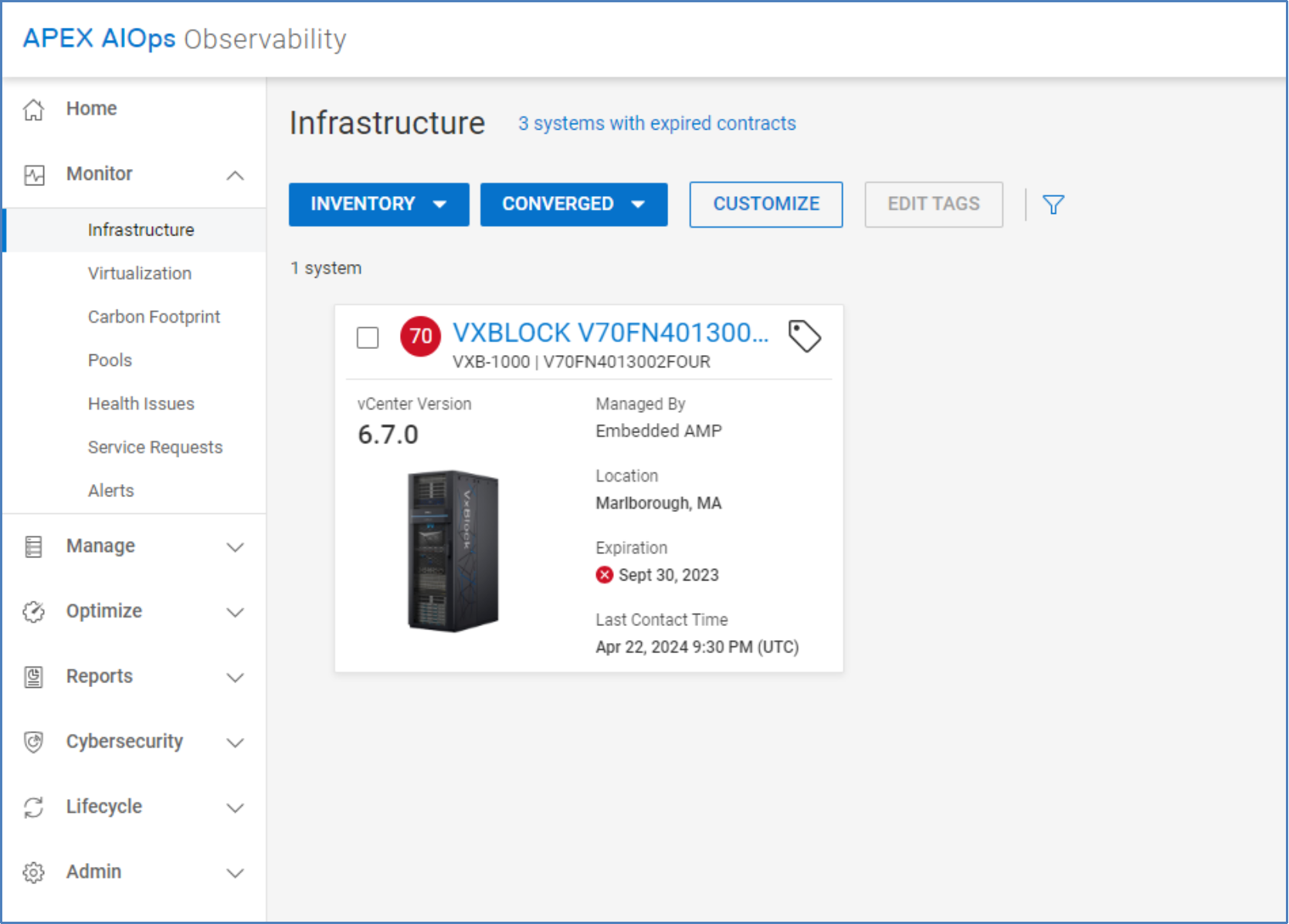Open 3 systems with expired contracts link
The width and height of the screenshot is (1289, 924).
tap(656, 124)
